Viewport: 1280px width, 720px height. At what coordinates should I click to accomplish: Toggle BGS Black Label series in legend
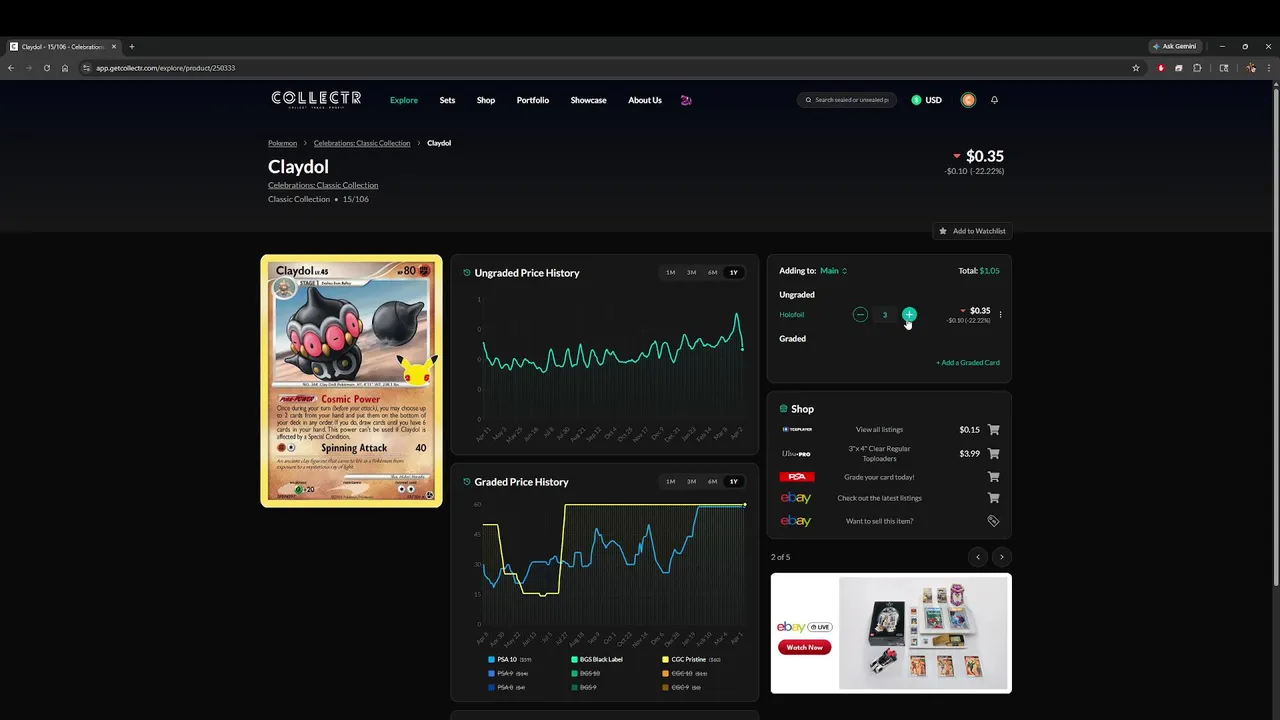(597, 660)
